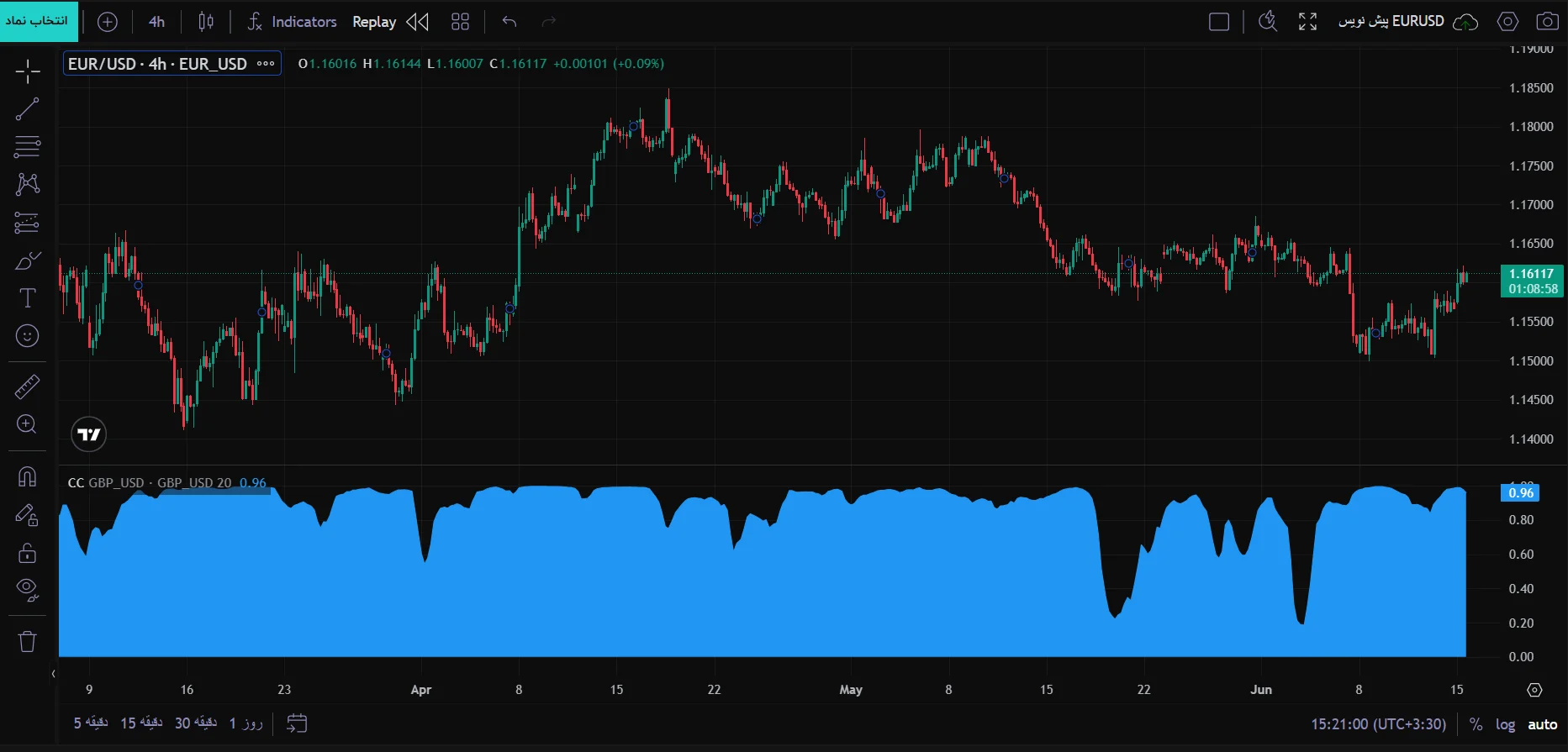
Task: Switch to the 5 minute timeframe
Action: pos(91,723)
